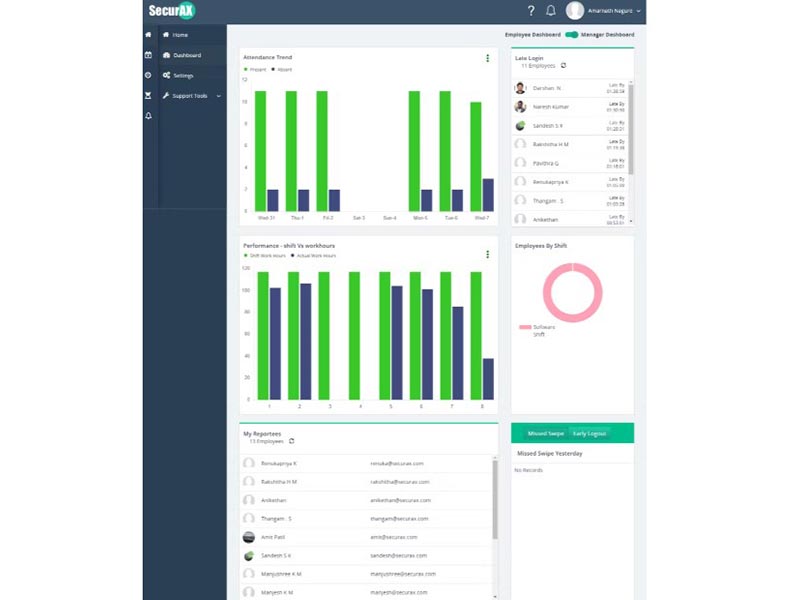This screenshot has width=800, height=600.
Task: Refresh the My Reportees list
Action: tap(291, 441)
